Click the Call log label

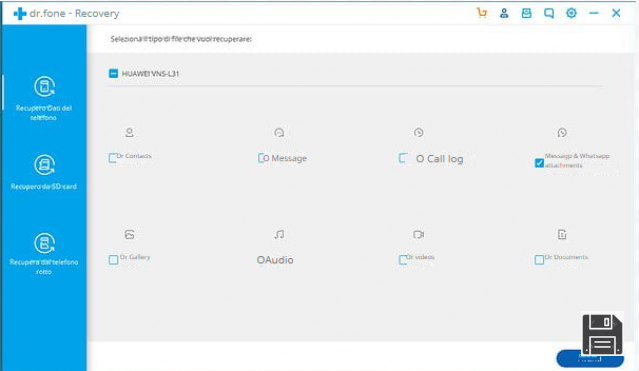pos(439,159)
